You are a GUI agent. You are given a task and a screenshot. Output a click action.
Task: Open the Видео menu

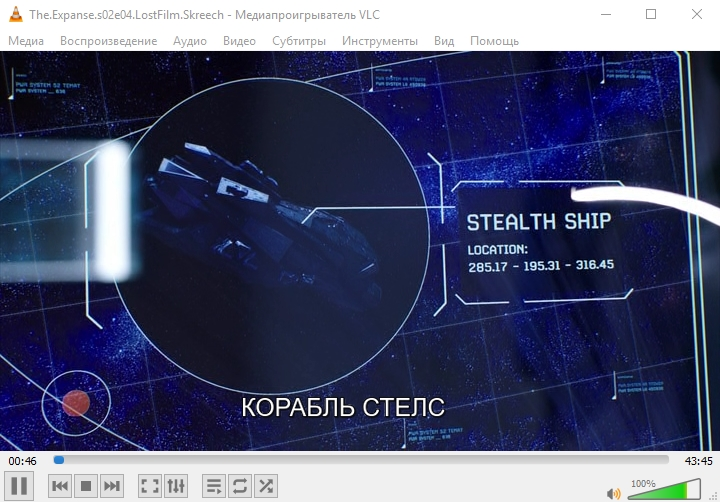click(239, 41)
